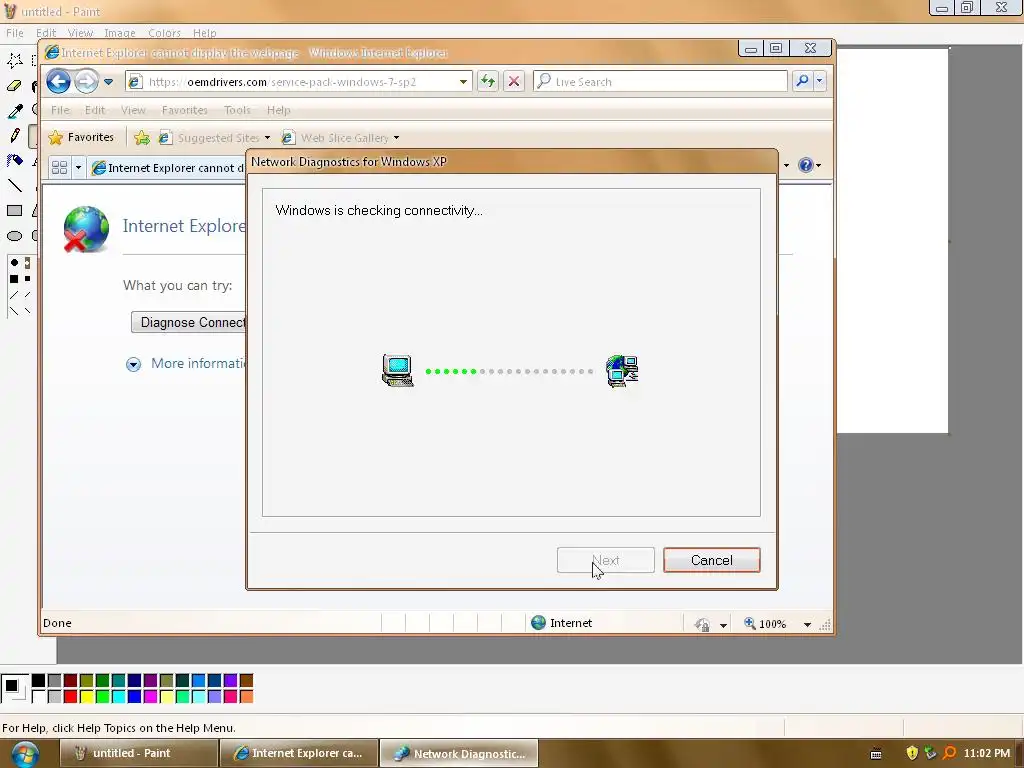This screenshot has width=1024, height=768.
Task: Expand the Suggested Sites dropdown
Action: [267, 138]
